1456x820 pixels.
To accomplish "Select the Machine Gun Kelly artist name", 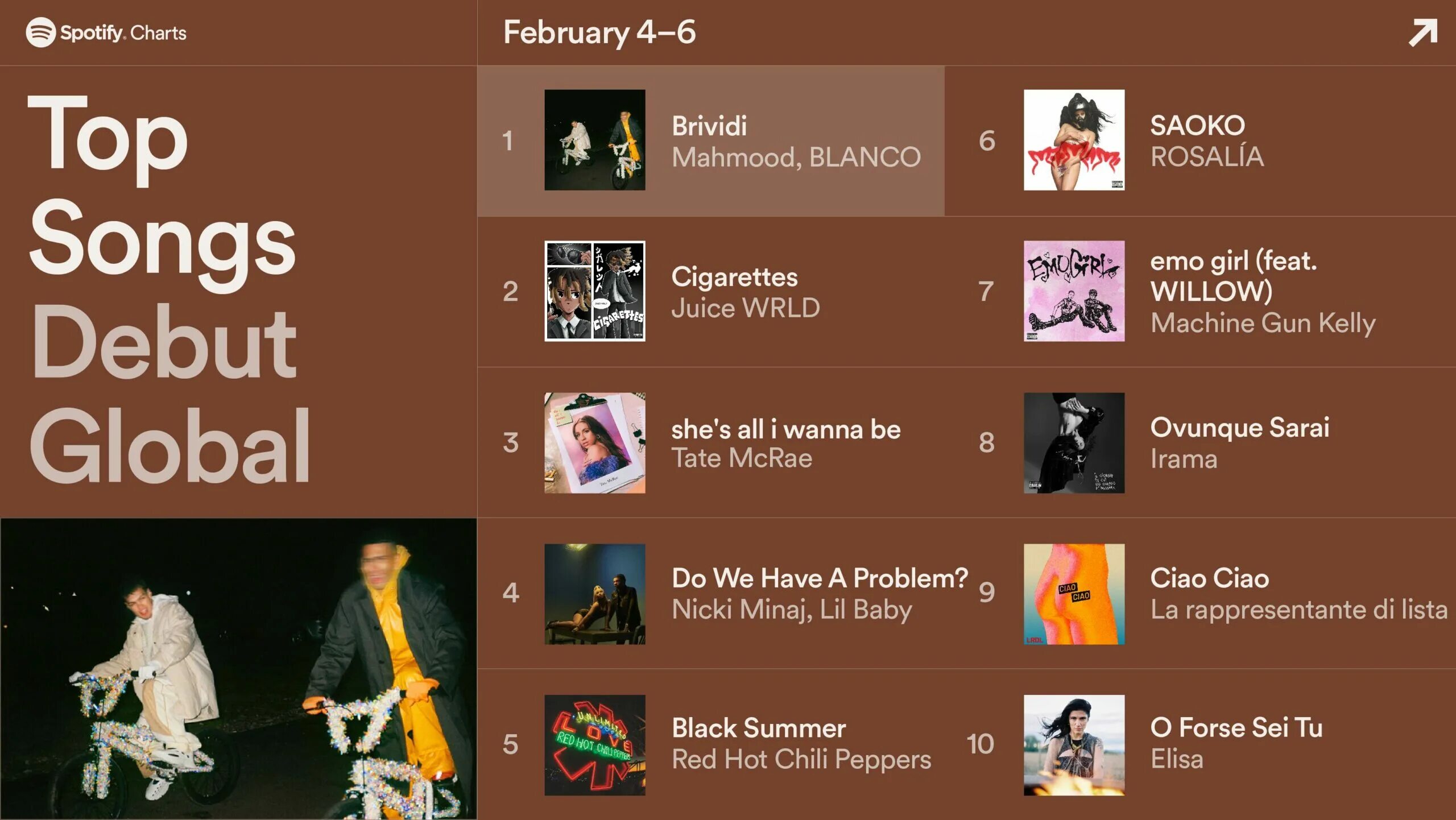I will click(x=1263, y=323).
